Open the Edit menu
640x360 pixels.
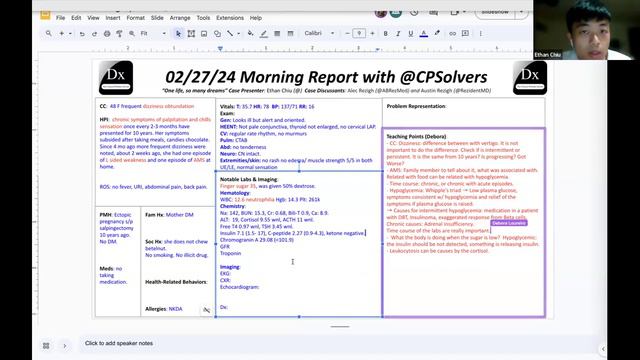click(76, 18)
